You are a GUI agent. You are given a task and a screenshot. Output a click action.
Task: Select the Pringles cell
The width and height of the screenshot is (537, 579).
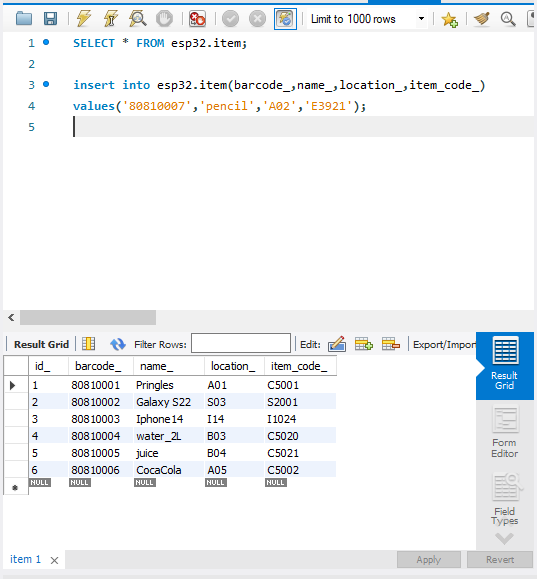click(169, 385)
